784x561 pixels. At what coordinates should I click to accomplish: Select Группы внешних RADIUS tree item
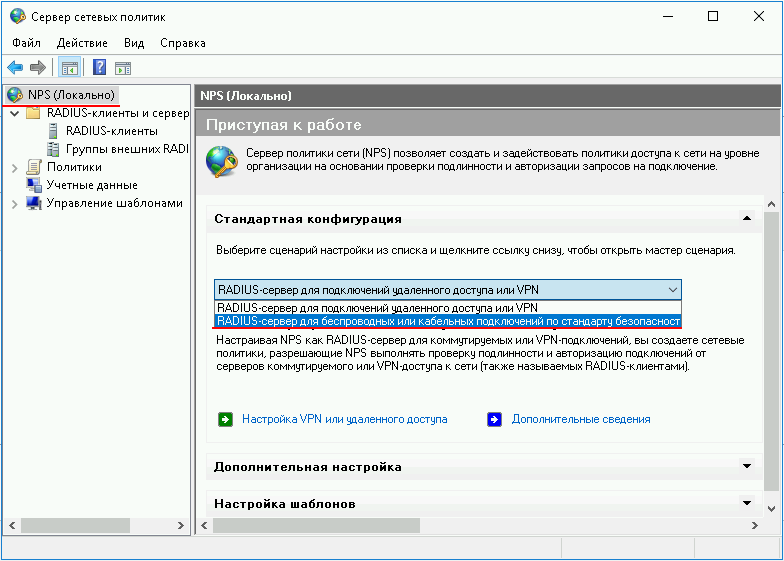[x=127, y=149]
